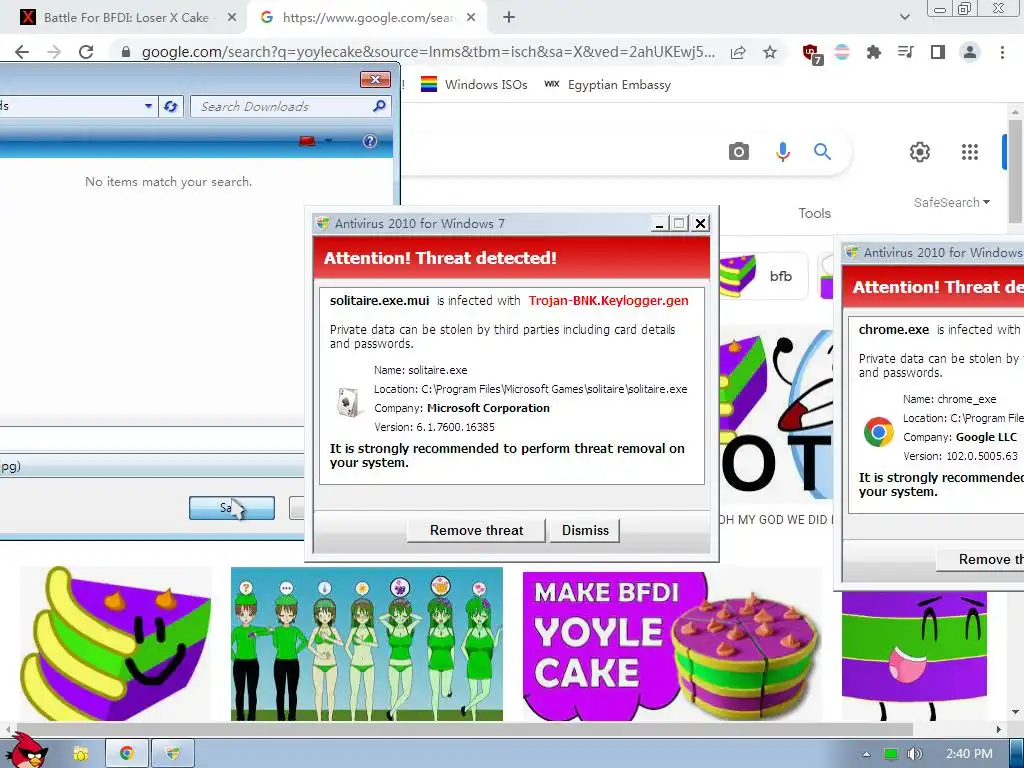
Task: Open the Egyptian Embassy bookmark
Action: [607, 84]
